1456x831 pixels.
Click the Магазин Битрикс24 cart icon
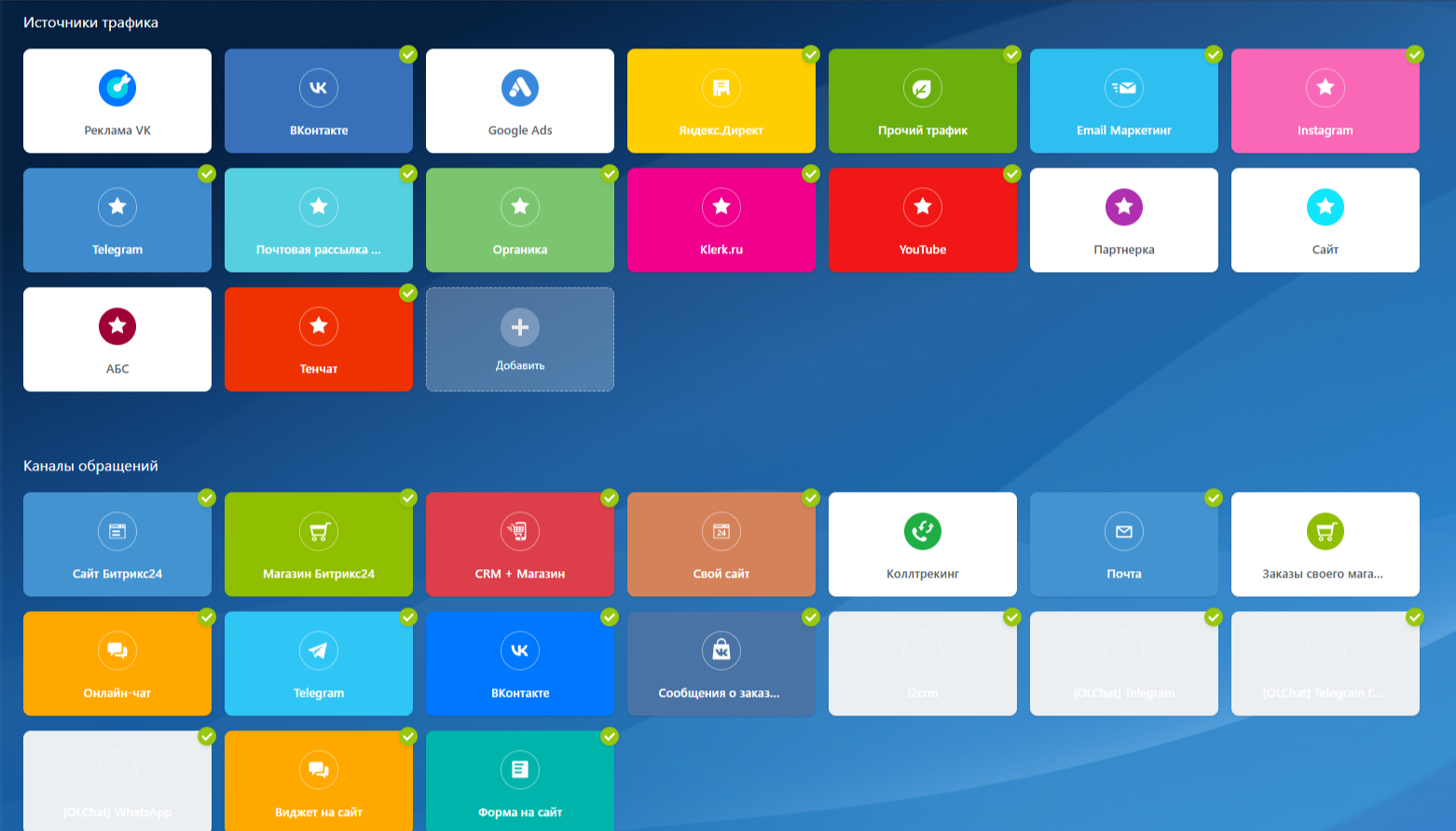(319, 531)
